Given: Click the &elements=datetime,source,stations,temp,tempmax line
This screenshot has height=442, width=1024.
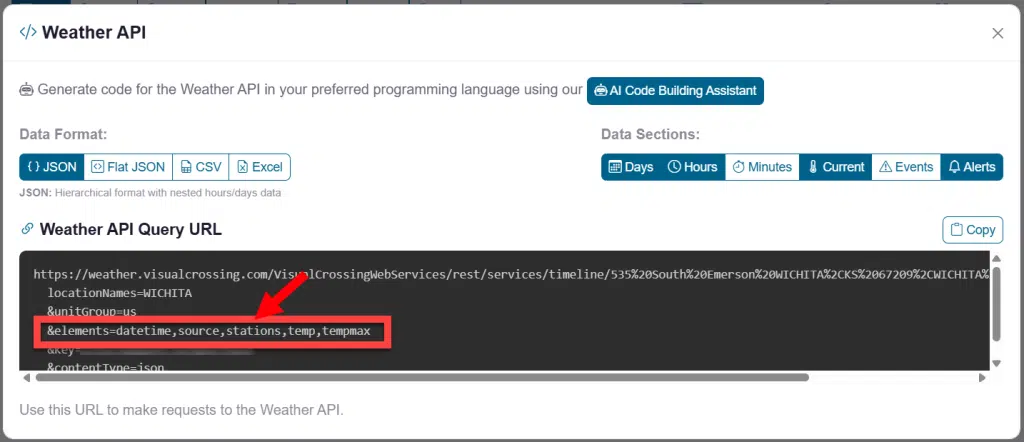Looking at the screenshot, I should (208, 331).
